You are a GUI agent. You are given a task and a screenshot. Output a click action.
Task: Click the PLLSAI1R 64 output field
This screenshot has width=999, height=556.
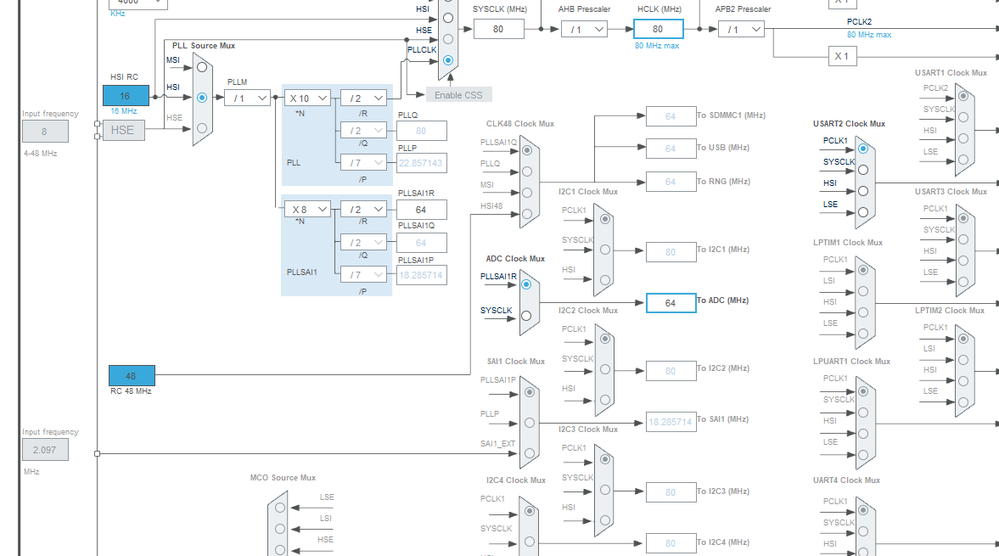(421, 210)
